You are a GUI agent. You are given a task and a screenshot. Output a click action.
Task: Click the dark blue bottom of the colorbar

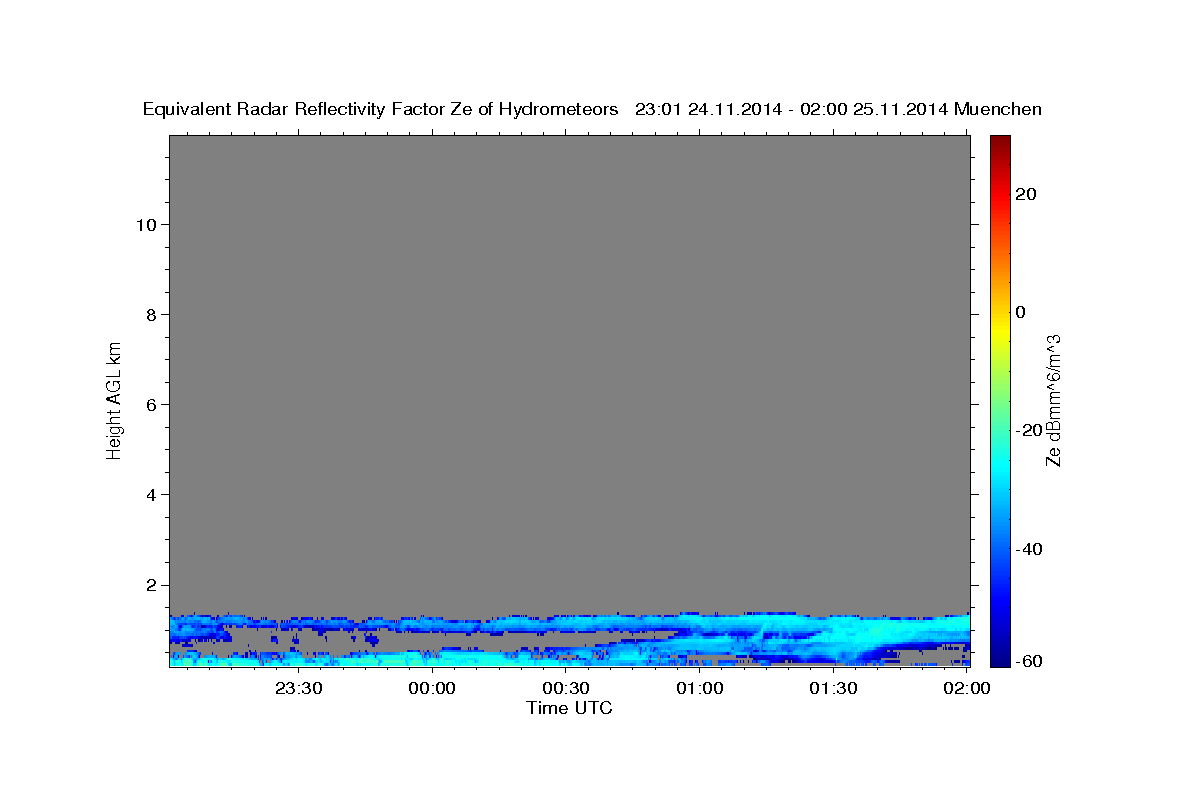pyautogui.click(x=999, y=658)
